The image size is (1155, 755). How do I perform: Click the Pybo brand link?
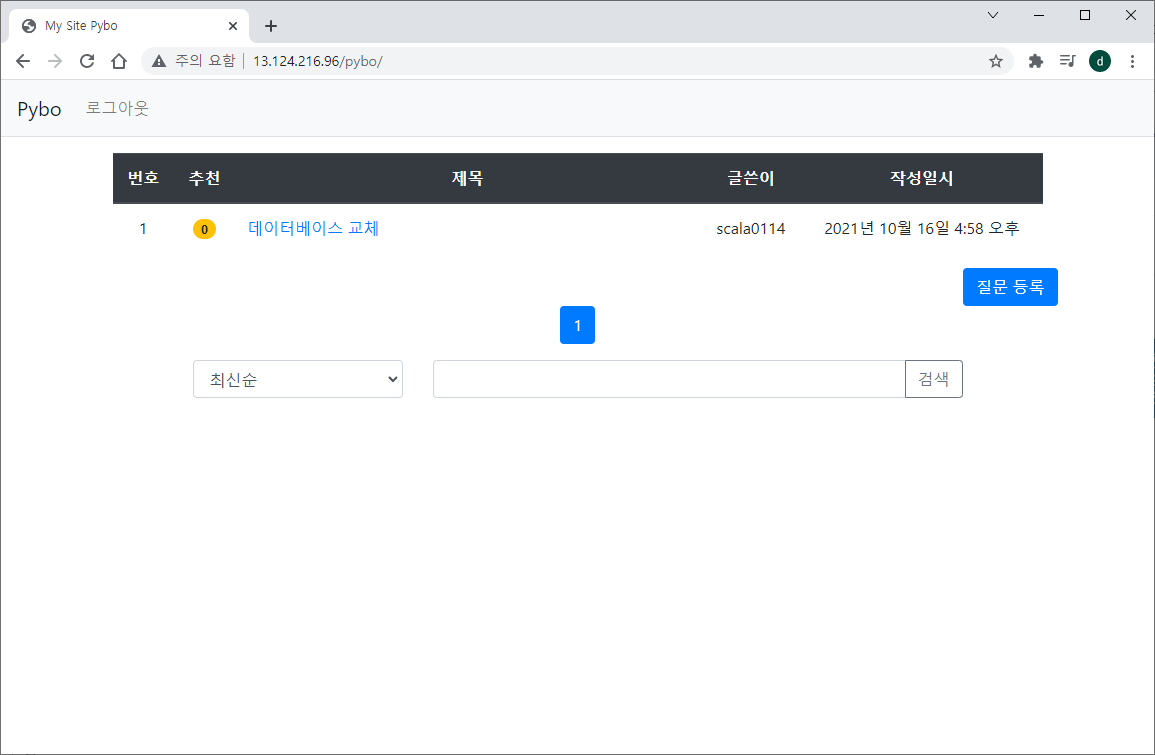[39, 109]
